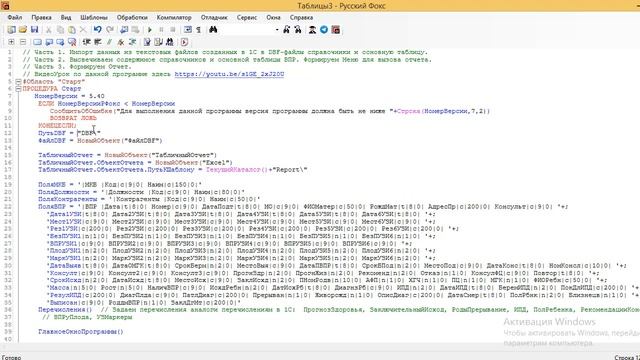
Task: Click the ТабличныйОтчет = НовыйОбъект line
Action: tap(127, 155)
